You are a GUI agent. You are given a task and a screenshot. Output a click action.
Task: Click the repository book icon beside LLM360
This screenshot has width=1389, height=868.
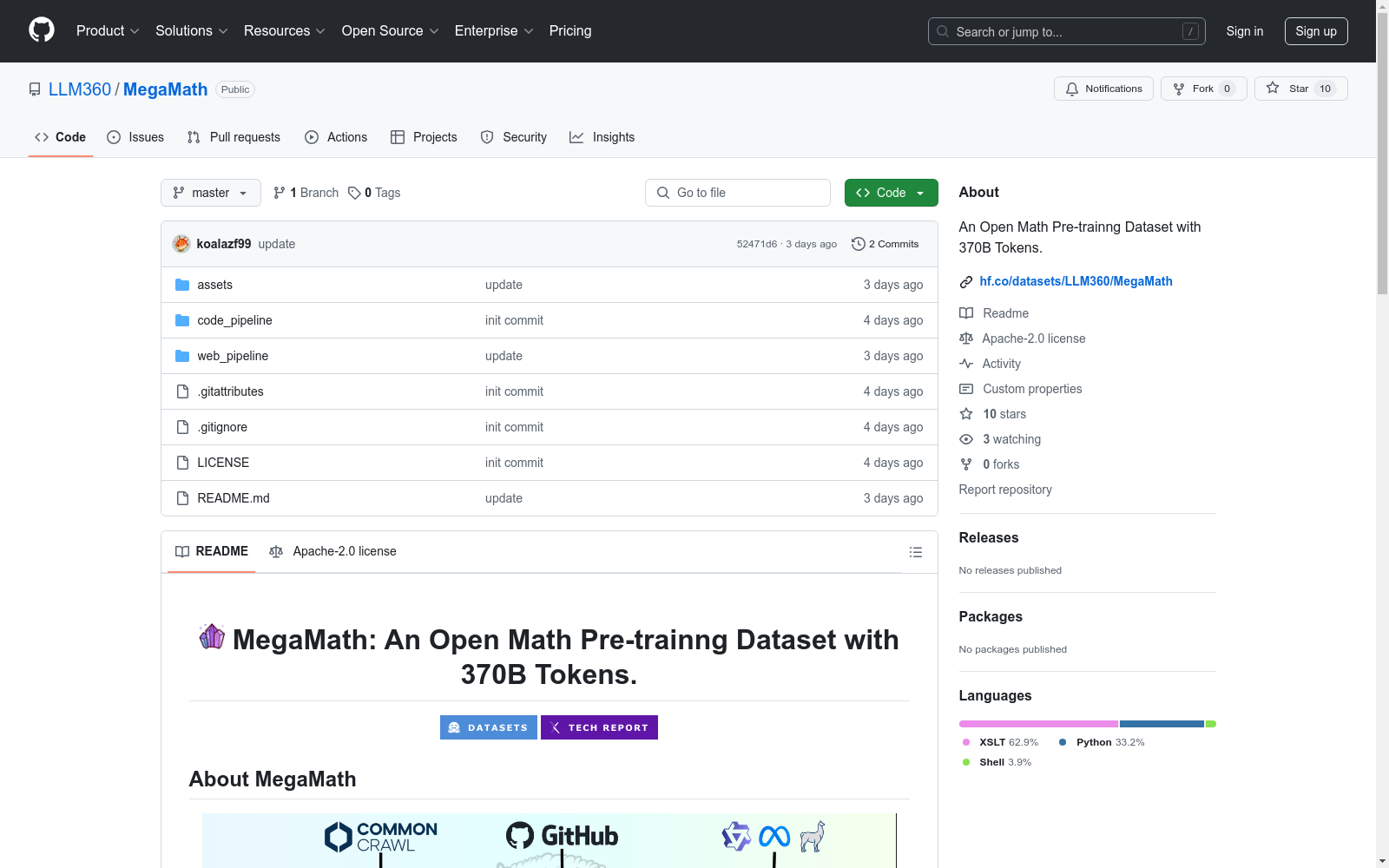tap(35, 89)
